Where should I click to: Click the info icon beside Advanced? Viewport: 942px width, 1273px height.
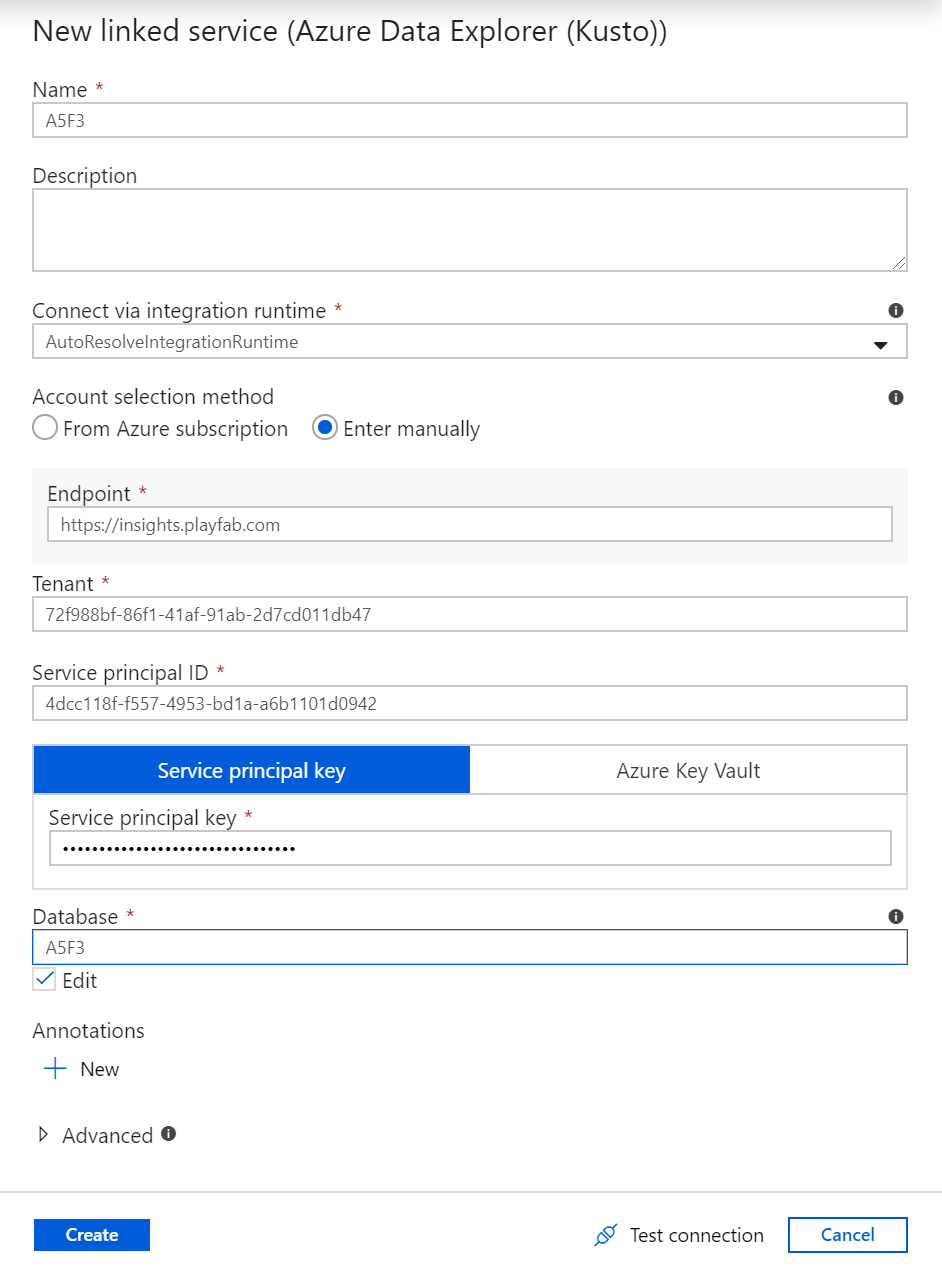point(168,1134)
